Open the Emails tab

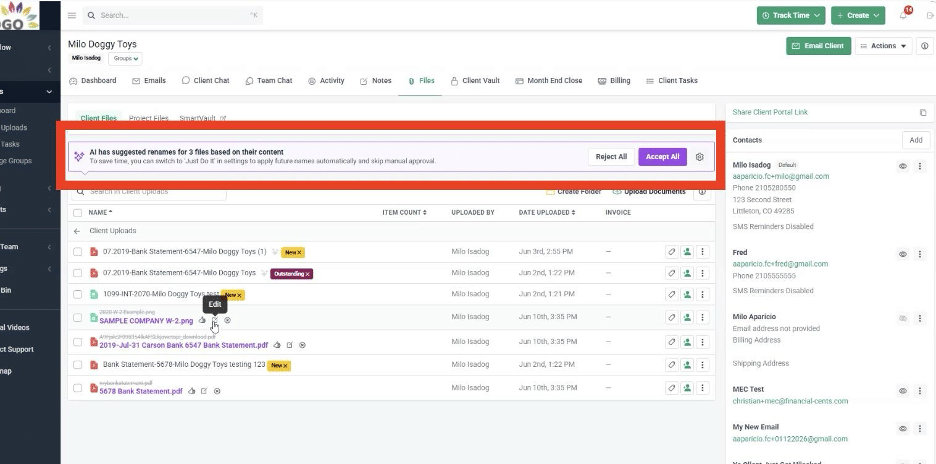click(x=149, y=81)
